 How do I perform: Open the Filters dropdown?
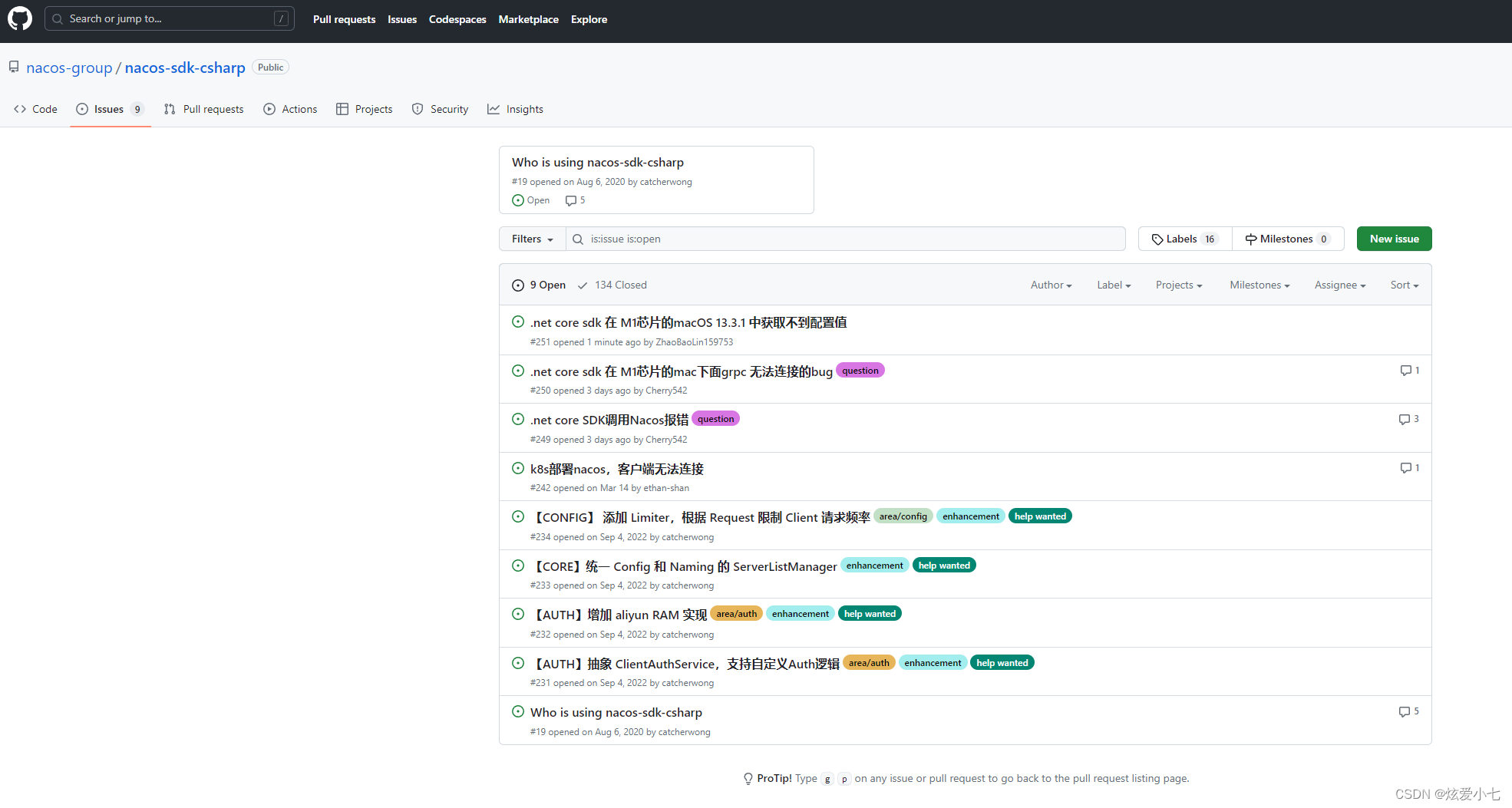(x=533, y=239)
